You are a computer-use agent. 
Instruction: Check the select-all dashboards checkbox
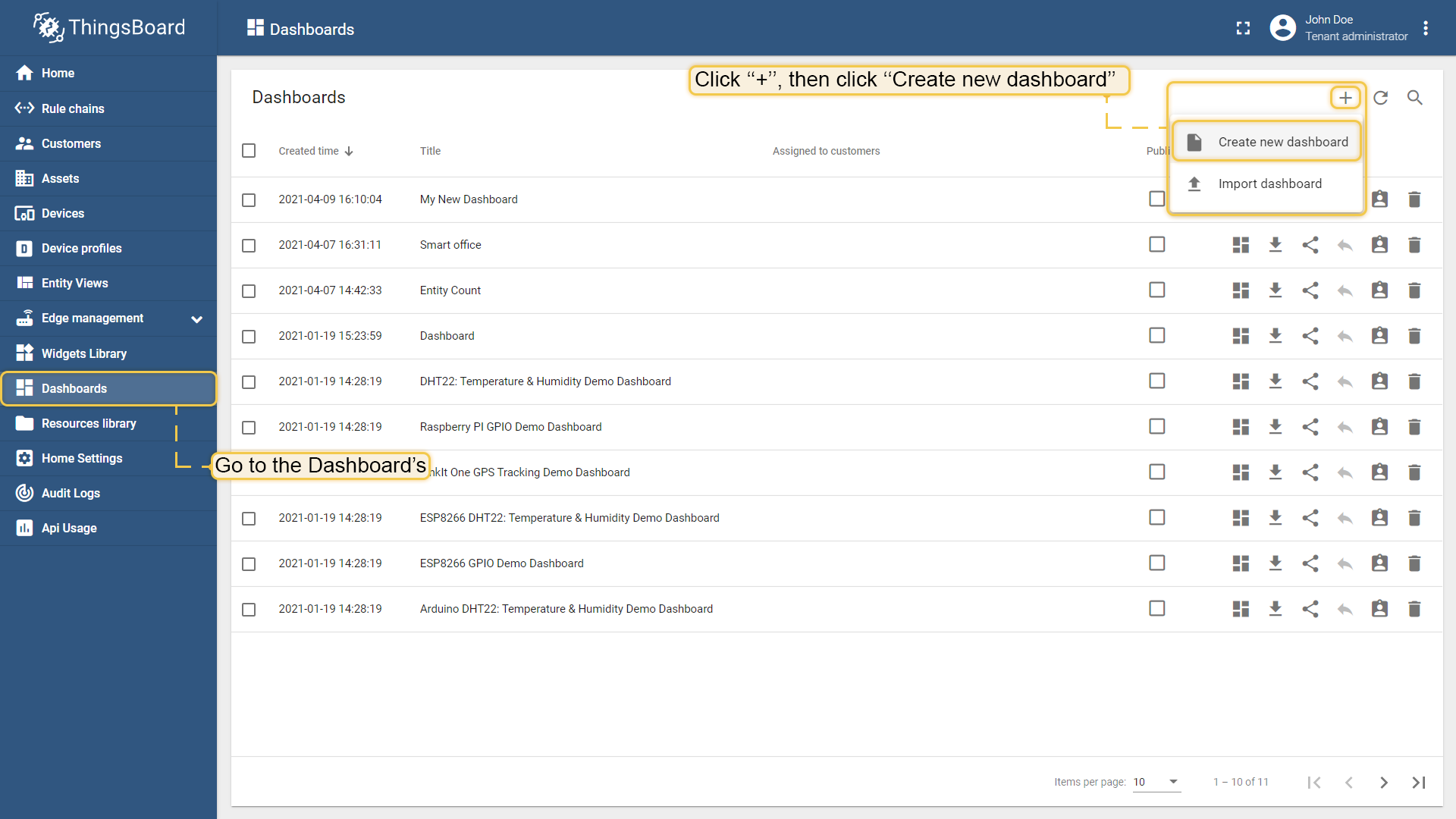(249, 150)
